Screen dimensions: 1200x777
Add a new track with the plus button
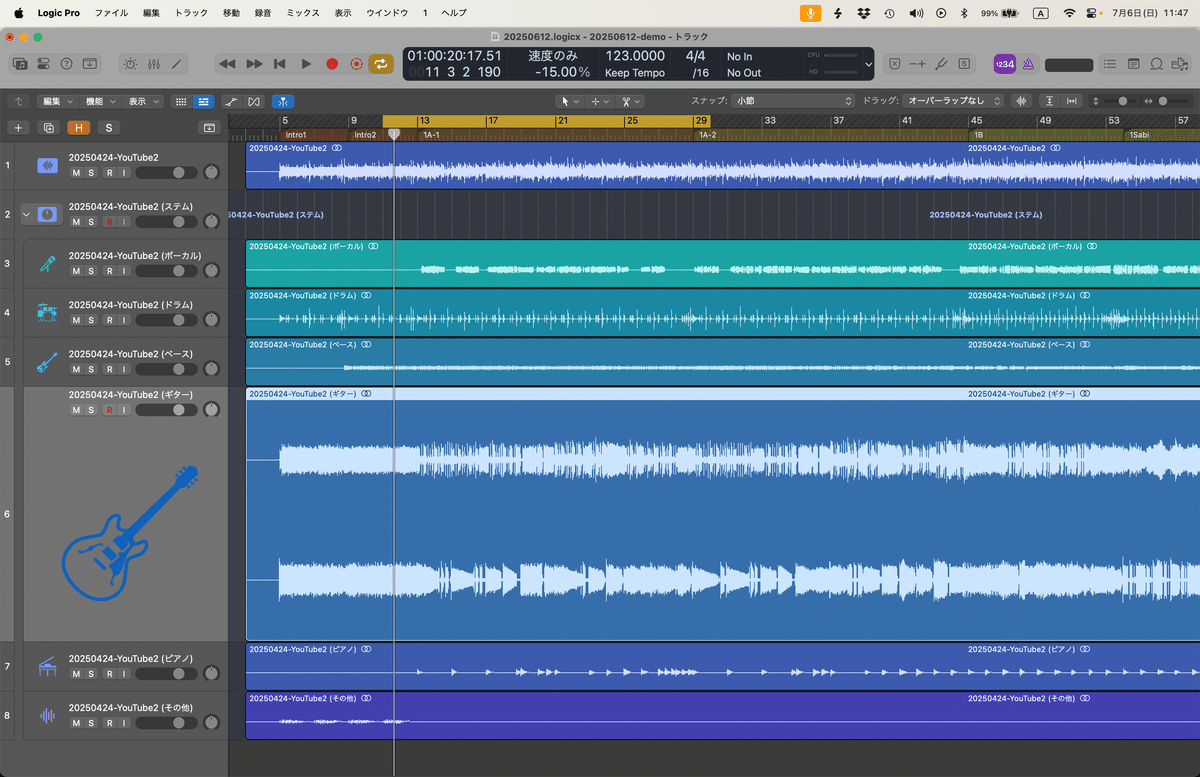[x=17, y=128]
